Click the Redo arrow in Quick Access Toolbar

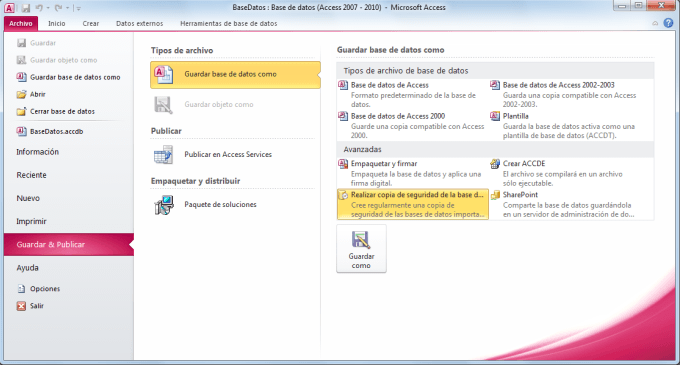(x=59, y=8)
